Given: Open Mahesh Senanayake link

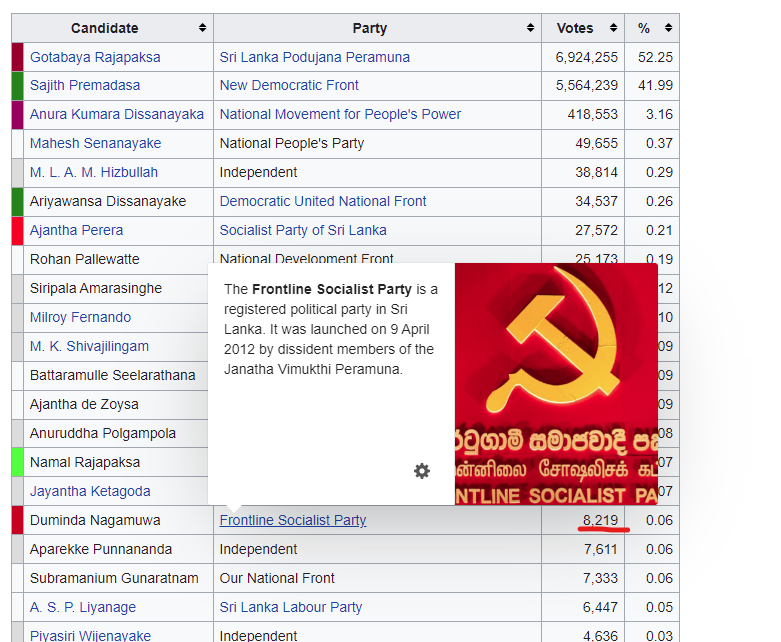Looking at the screenshot, I should click(x=95, y=143).
